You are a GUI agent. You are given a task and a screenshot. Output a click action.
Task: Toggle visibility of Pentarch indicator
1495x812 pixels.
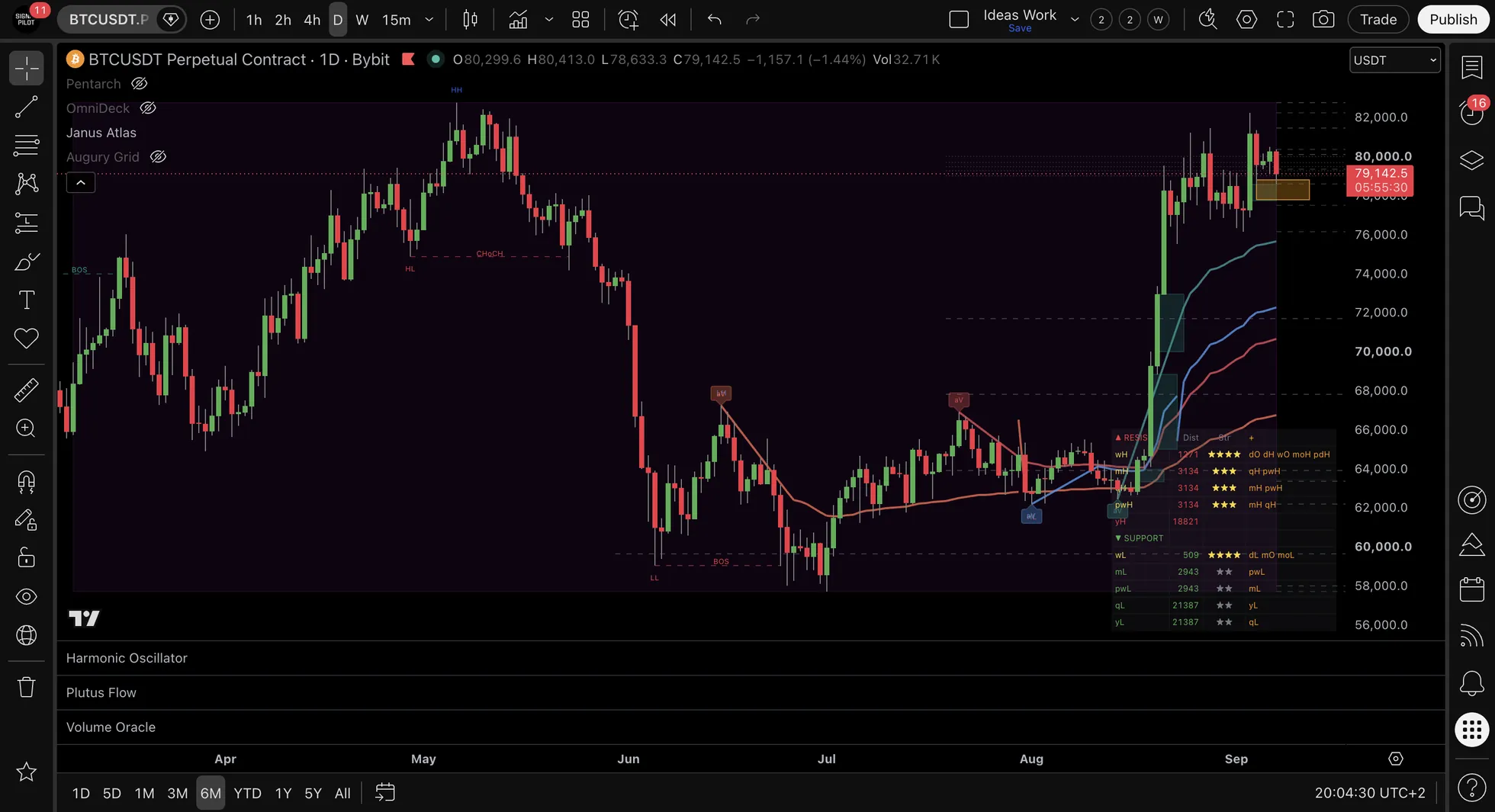click(140, 84)
